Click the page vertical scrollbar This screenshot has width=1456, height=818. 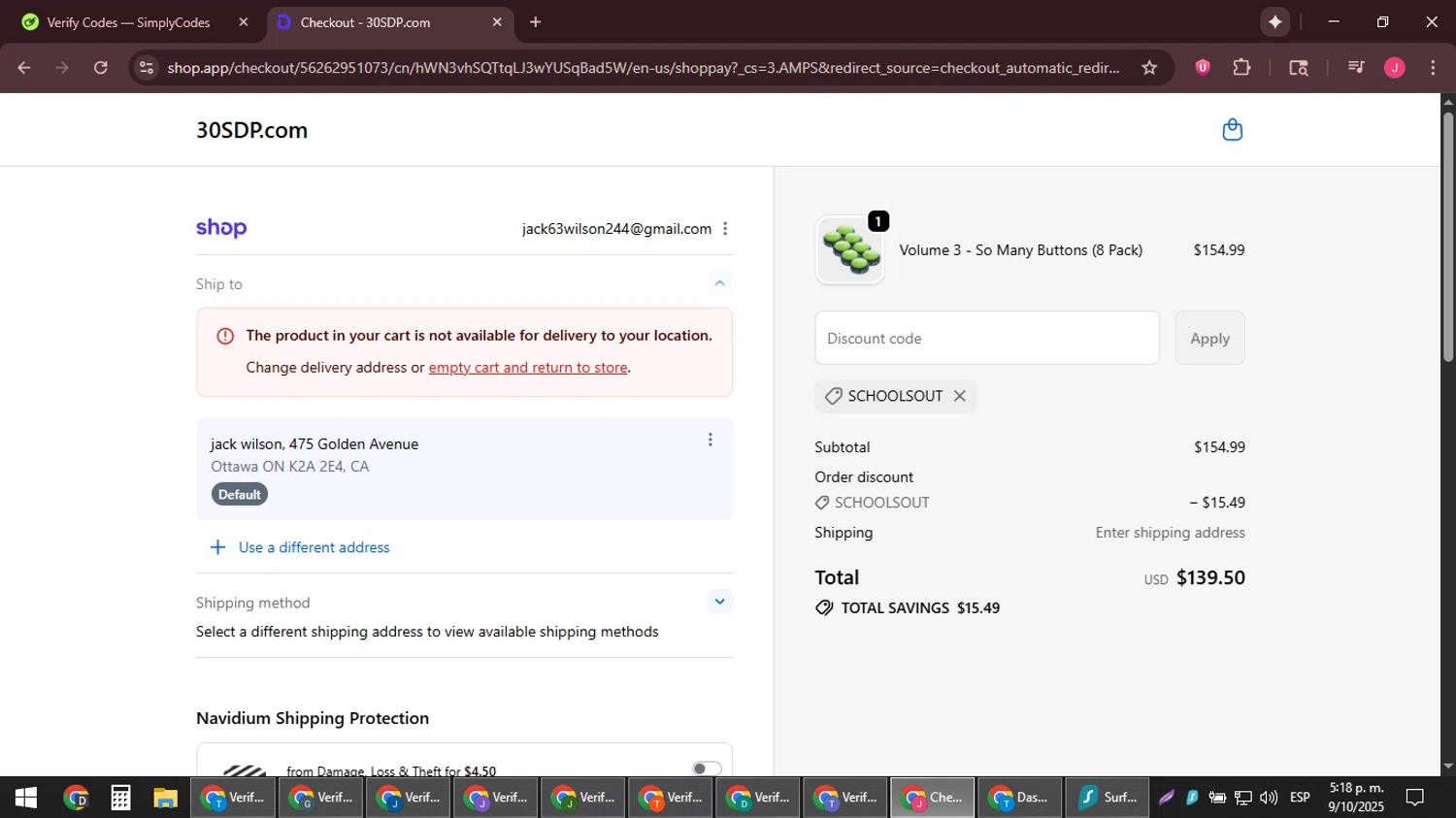[x=1447, y=238]
